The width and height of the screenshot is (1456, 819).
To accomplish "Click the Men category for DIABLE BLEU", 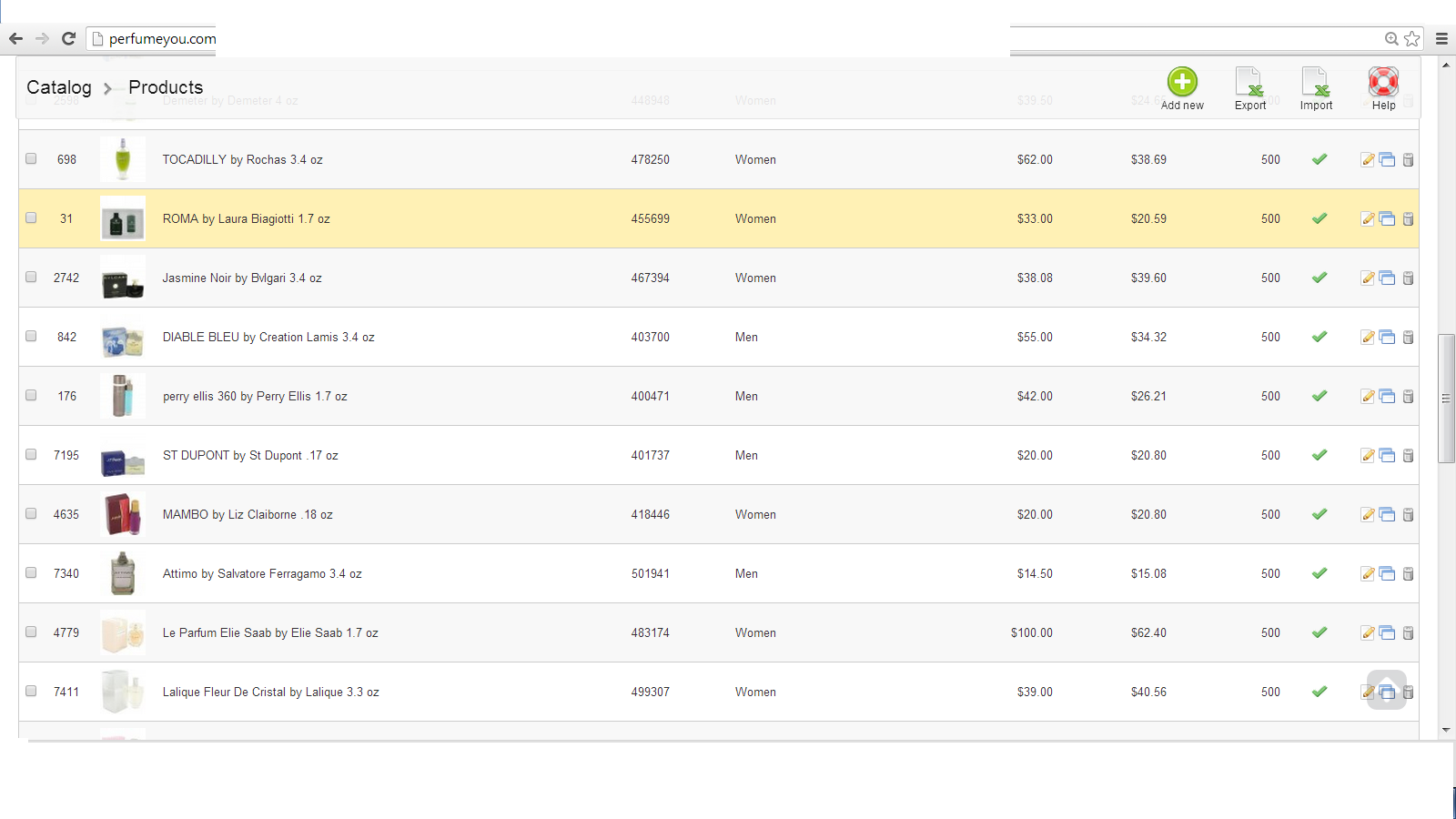I will [x=746, y=337].
